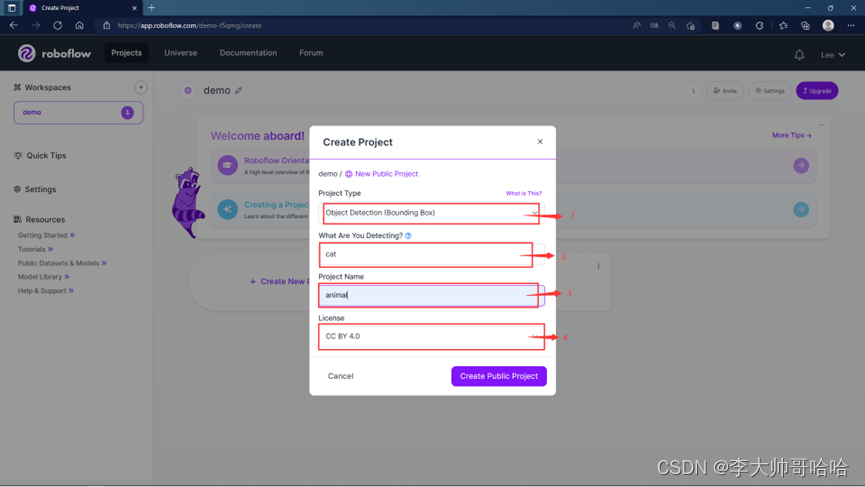Click the Creating a Project tip icon
This screenshot has height=487, width=865.
pyautogui.click(x=227, y=210)
